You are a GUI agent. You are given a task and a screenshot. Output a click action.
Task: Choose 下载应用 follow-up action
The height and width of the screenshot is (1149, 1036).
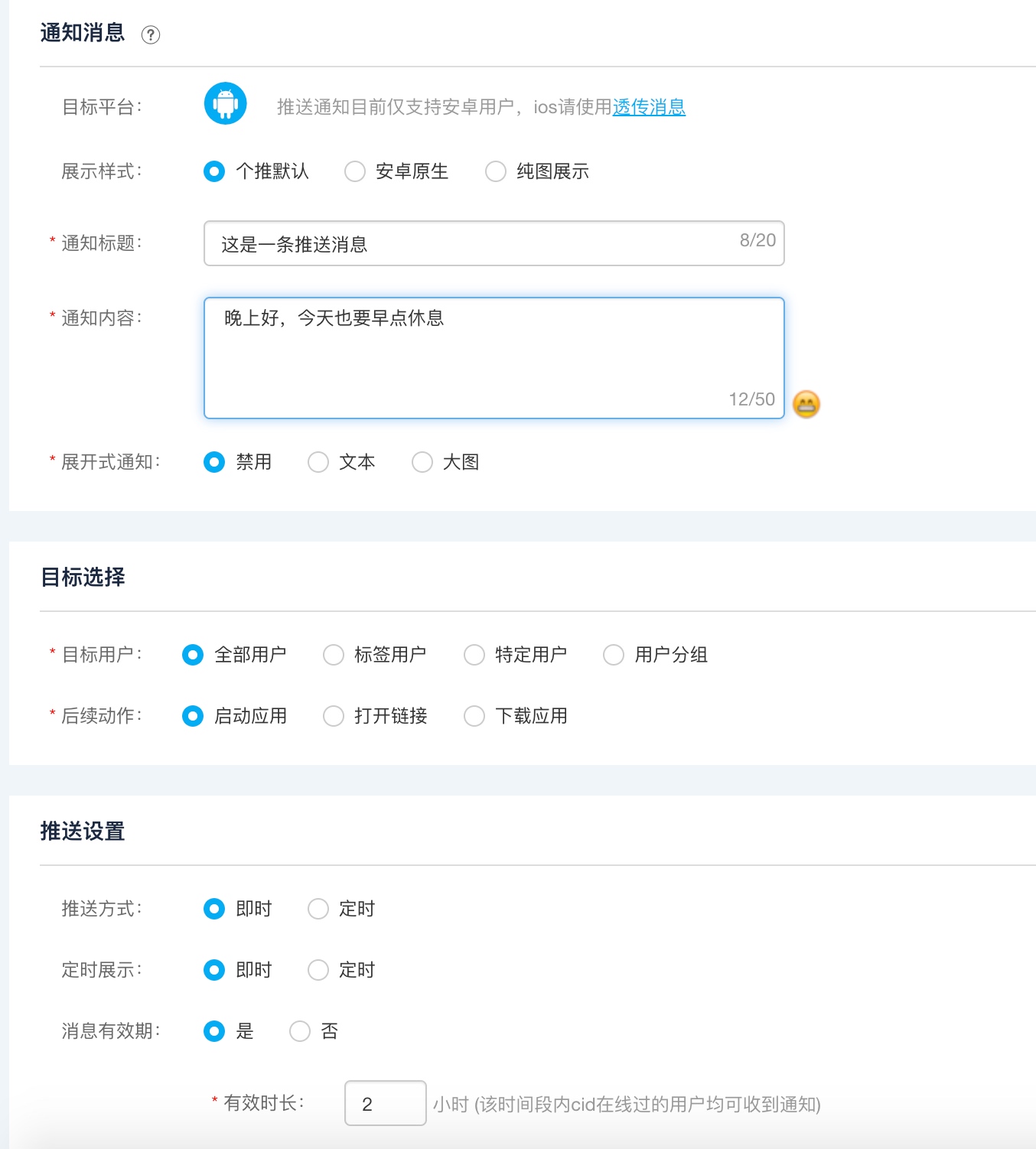[x=474, y=716]
